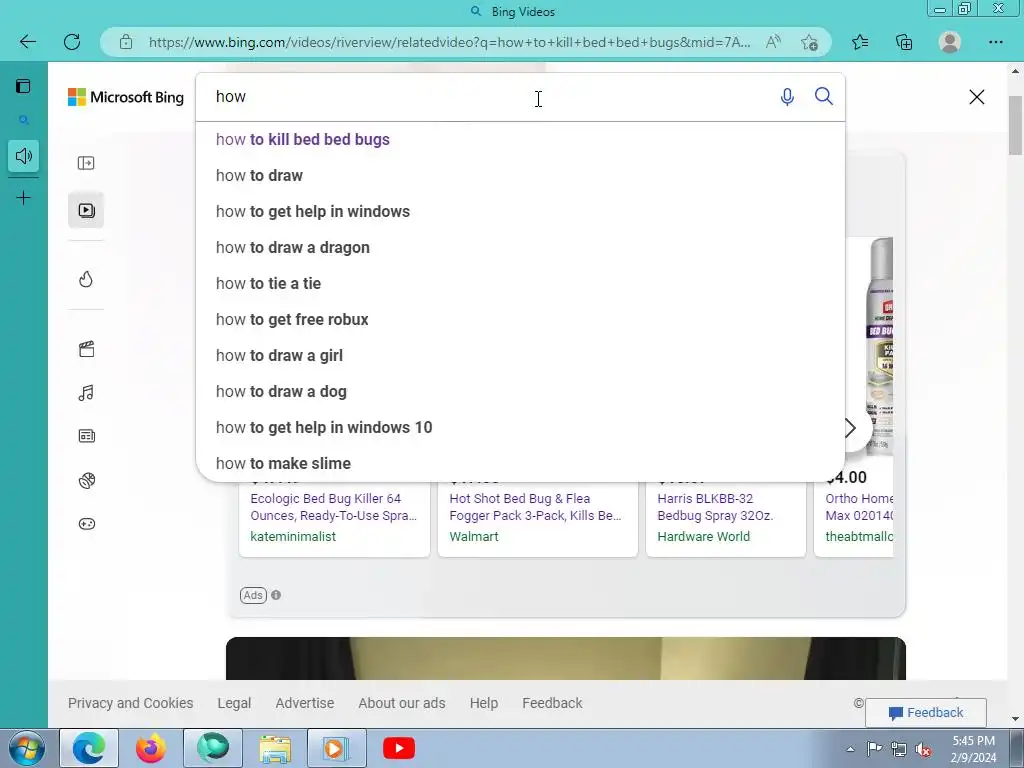This screenshot has width=1024, height=768.
Task: Open the Ortho Home Max product link
Action: (859, 507)
